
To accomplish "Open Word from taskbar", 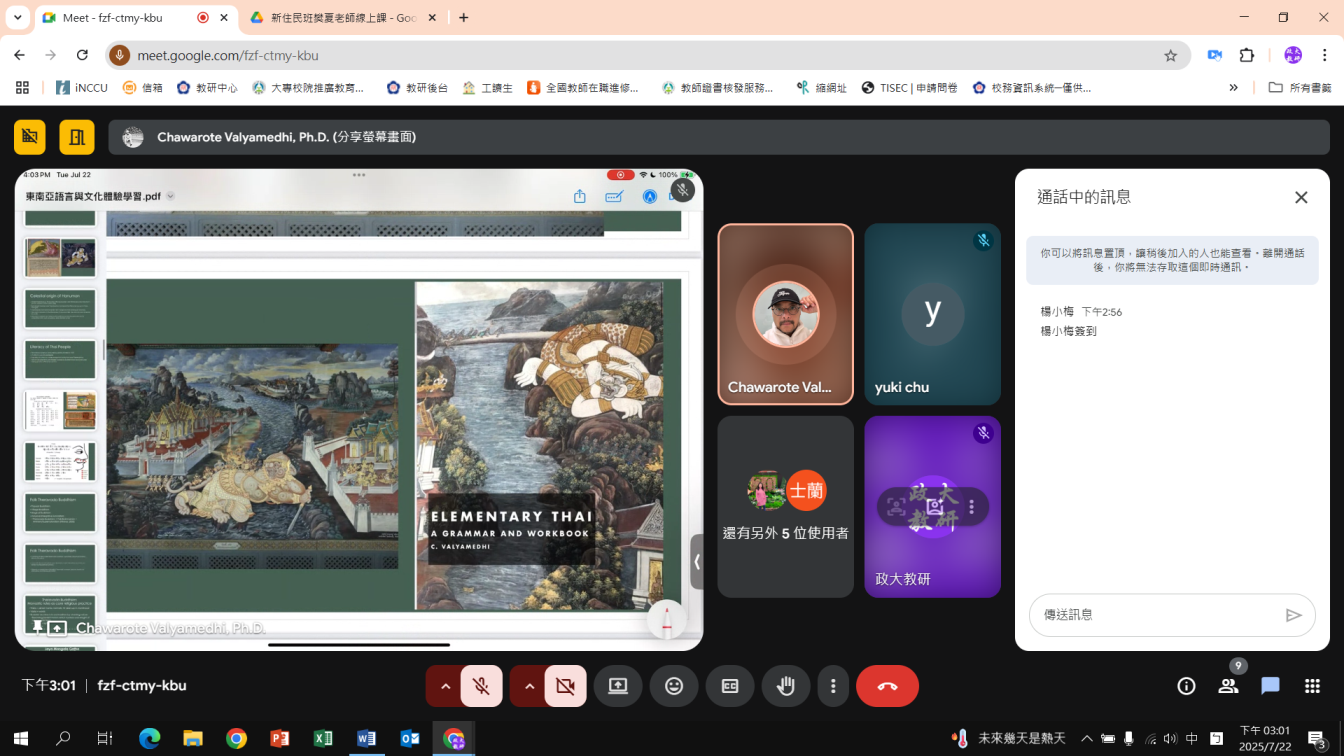I will point(366,739).
